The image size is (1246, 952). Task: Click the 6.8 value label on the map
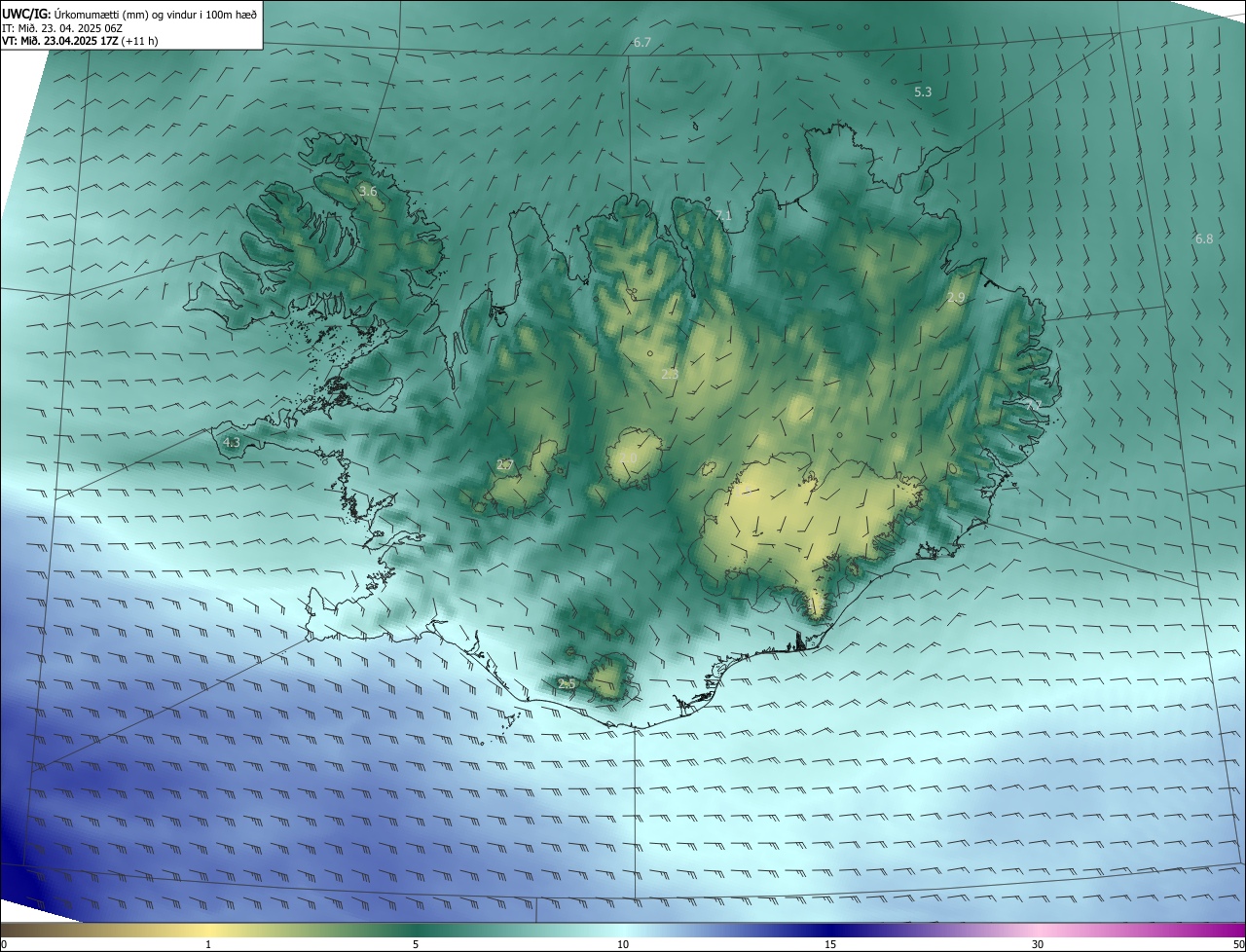click(1204, 239)
